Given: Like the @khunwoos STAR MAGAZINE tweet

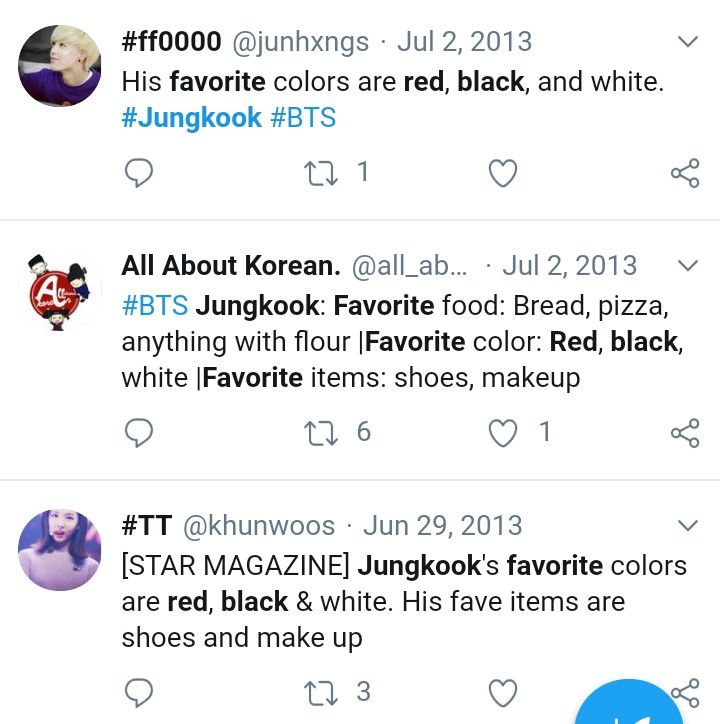Looking at the screenshot, I should (502, 693).
